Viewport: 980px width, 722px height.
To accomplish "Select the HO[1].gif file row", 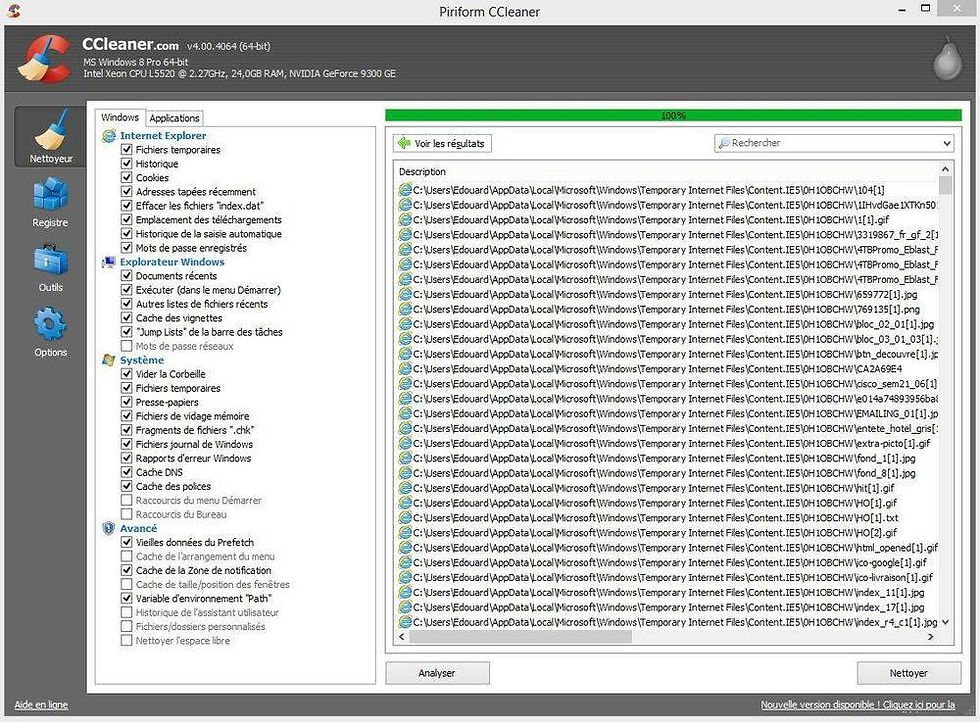I will (668, 503).
